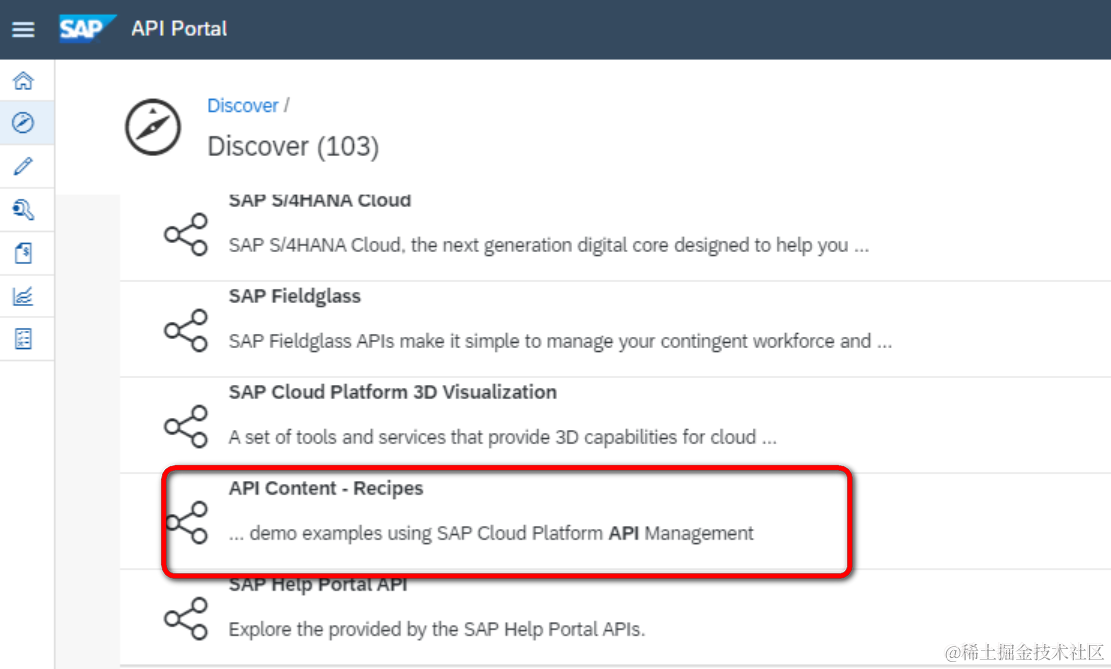
Task: Go to Home in the sidebar
Action: tap(23, 81)
